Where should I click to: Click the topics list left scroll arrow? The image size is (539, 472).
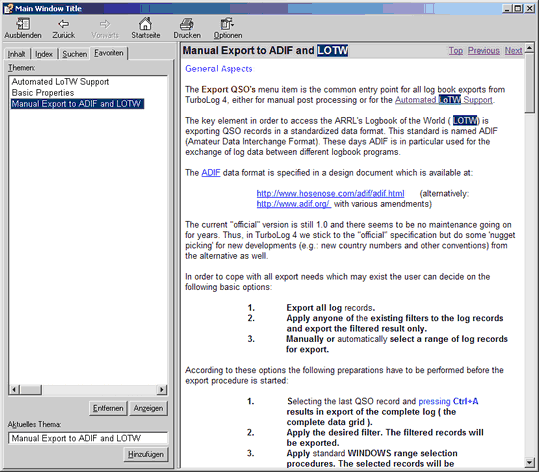[14, 390]
